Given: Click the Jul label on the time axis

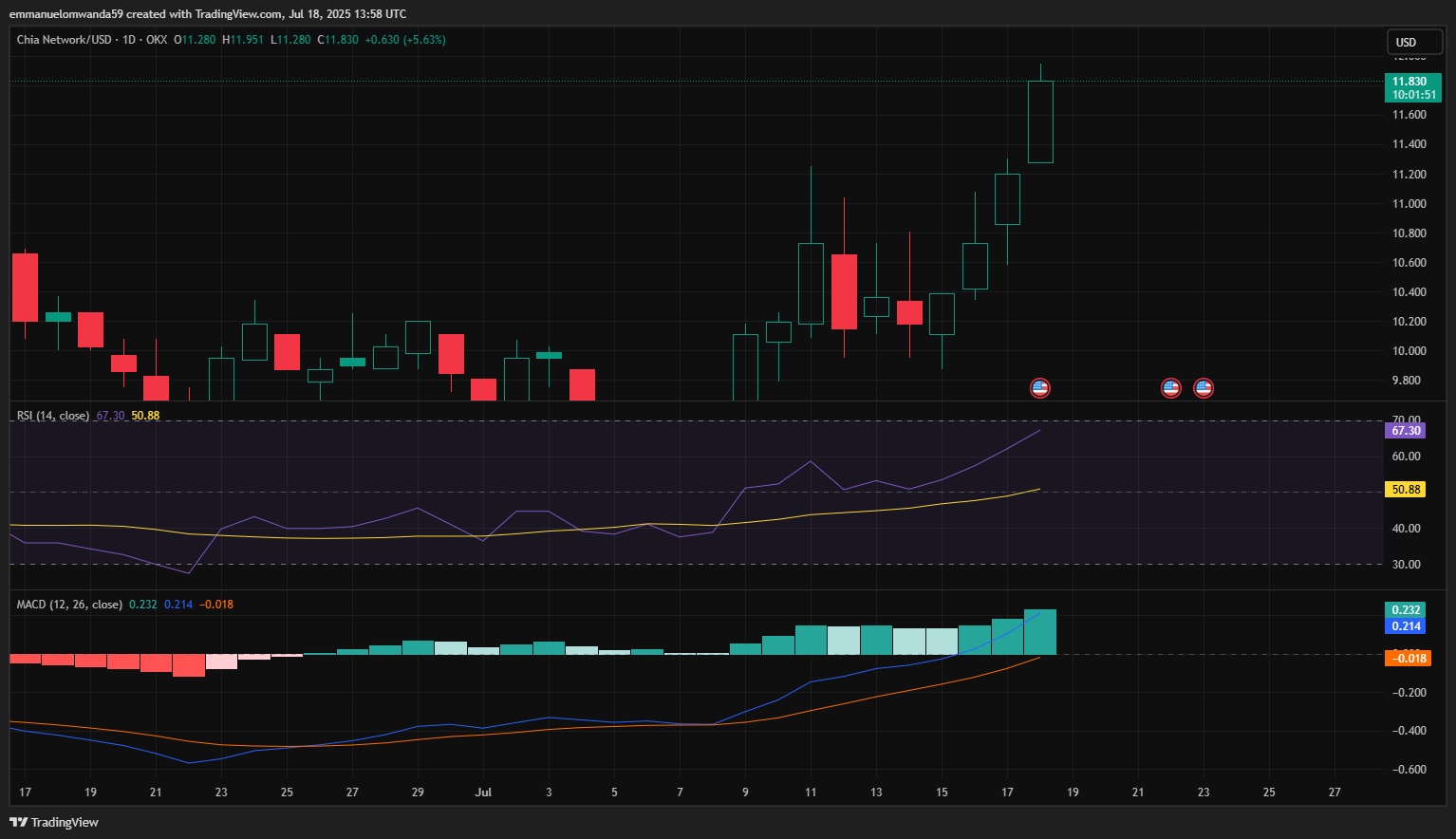Looking at the screenshot, I should tap(483, 792).
